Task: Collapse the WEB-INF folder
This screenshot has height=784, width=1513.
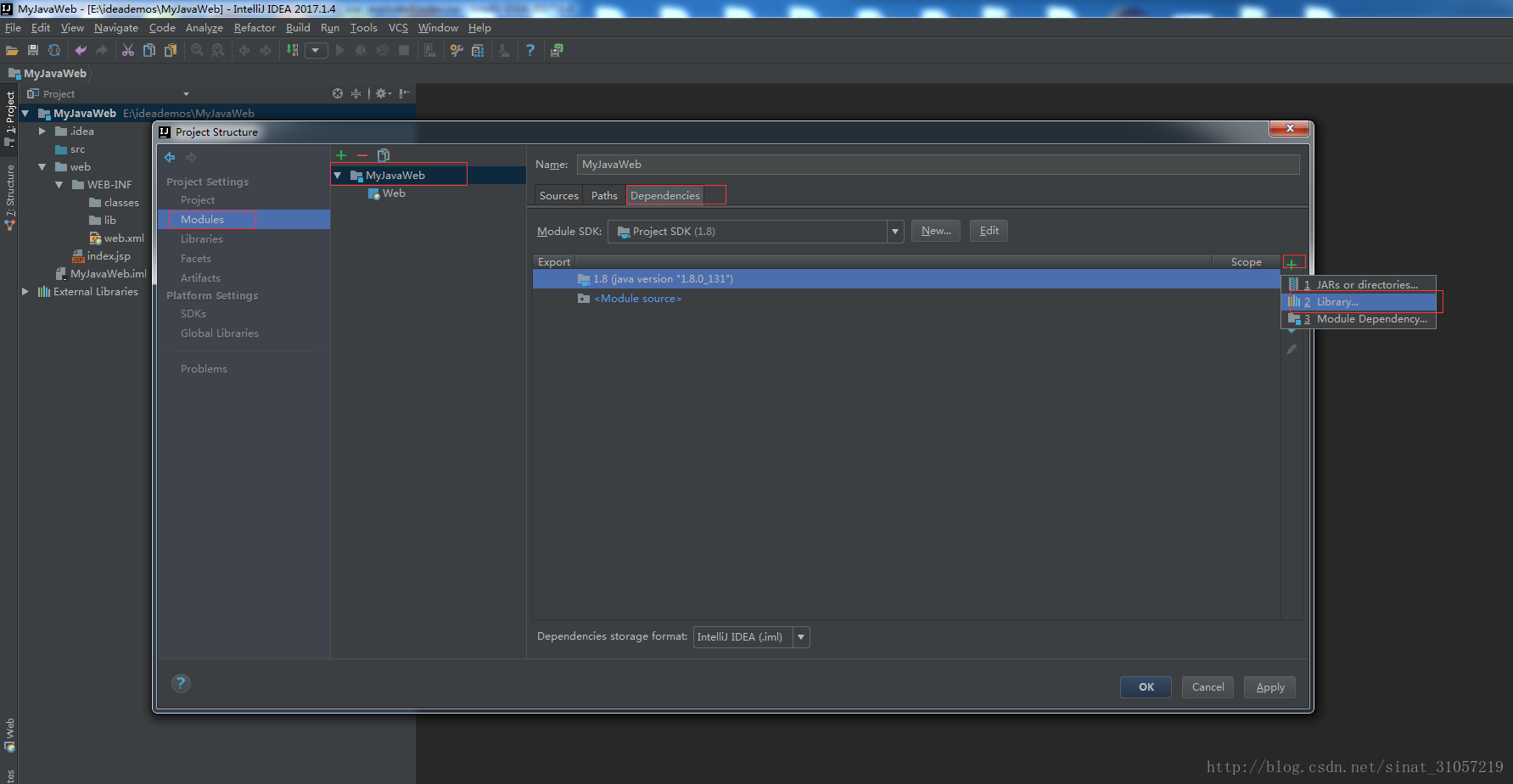Action: point(59,185)
